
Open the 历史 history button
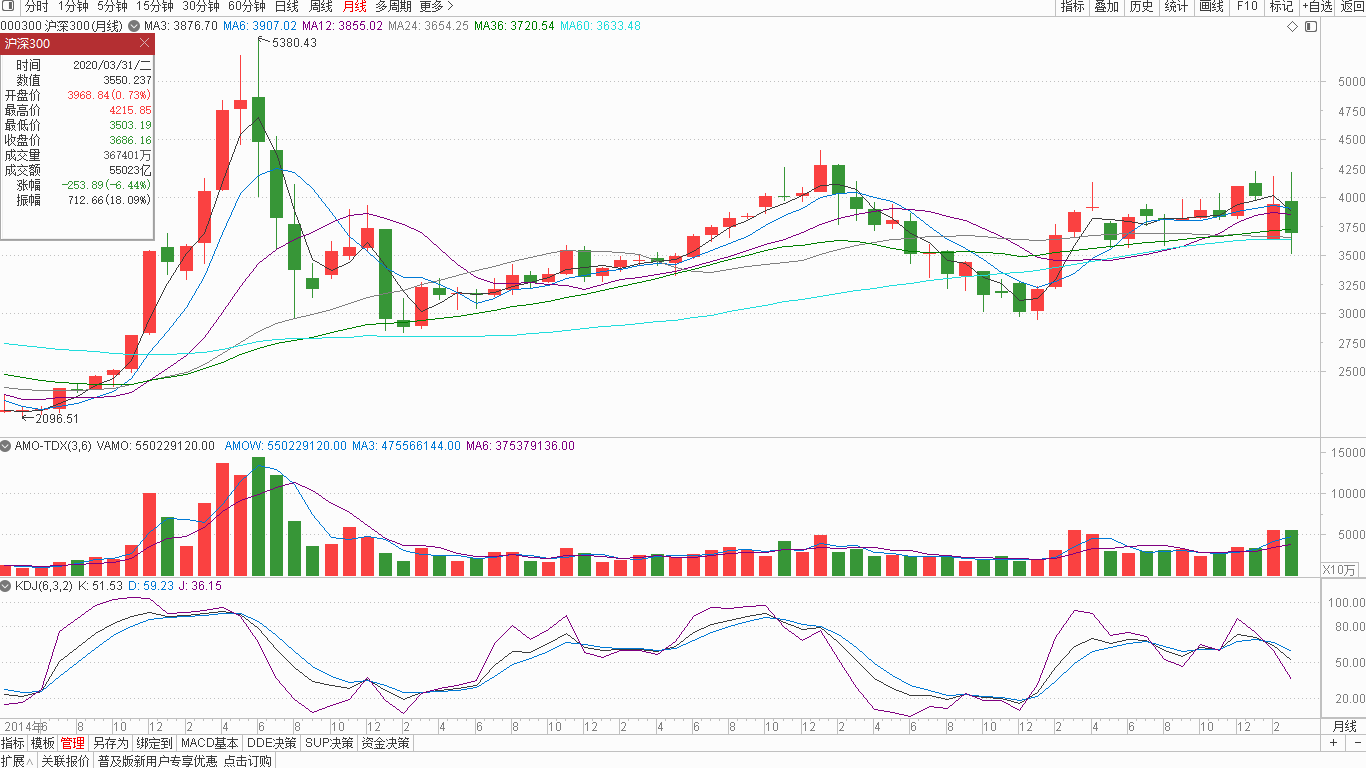click(1141, 6)
